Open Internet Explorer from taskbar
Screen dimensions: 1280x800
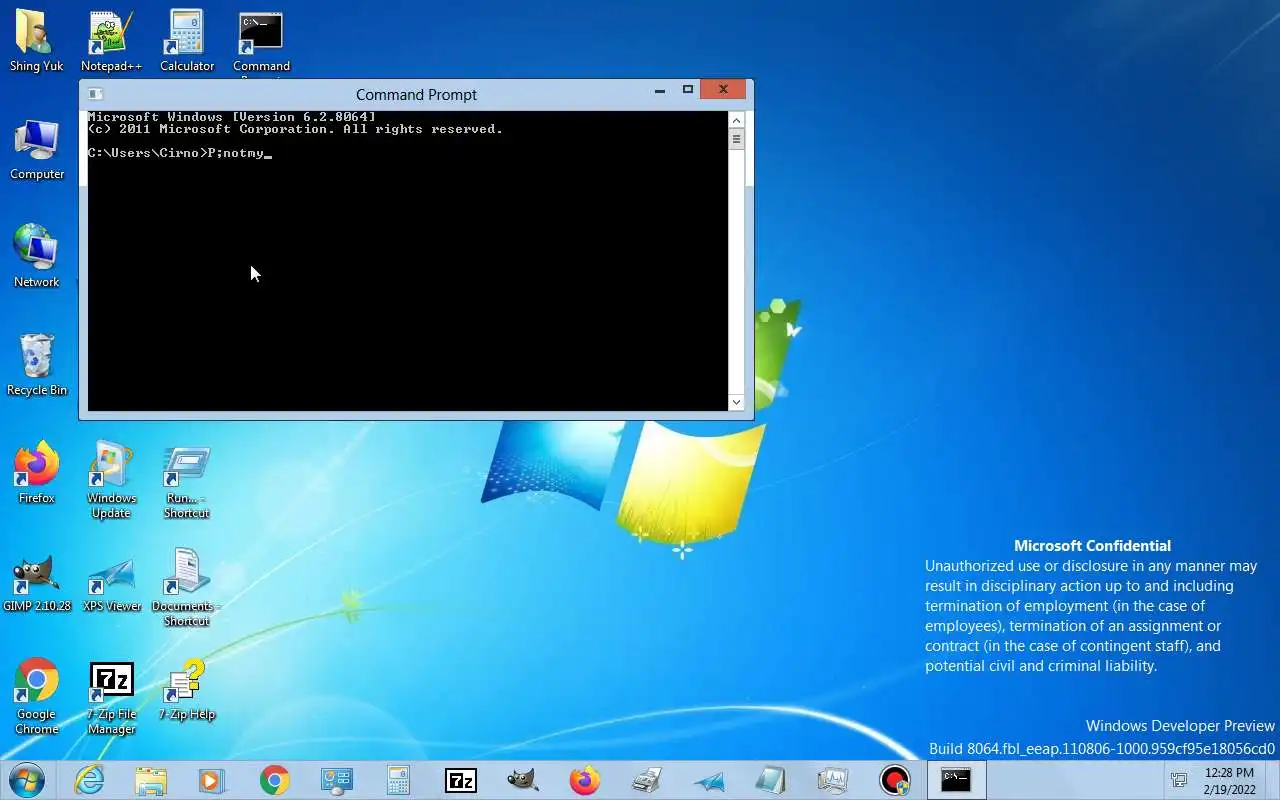pyautogui.click(x=90, y=780)
